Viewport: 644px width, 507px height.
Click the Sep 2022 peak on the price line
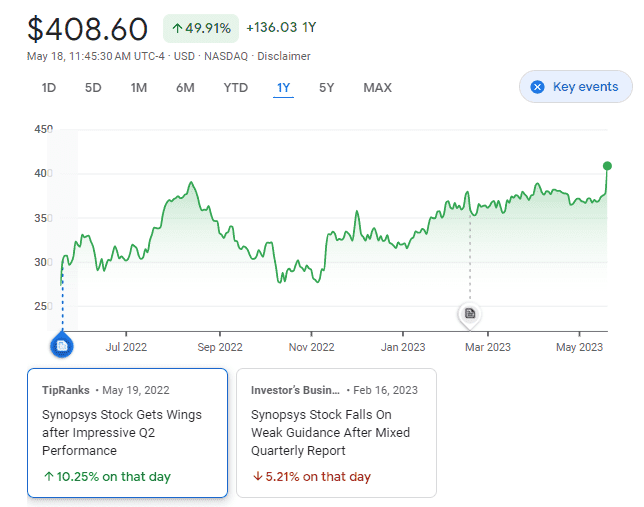tap(191, 182)
